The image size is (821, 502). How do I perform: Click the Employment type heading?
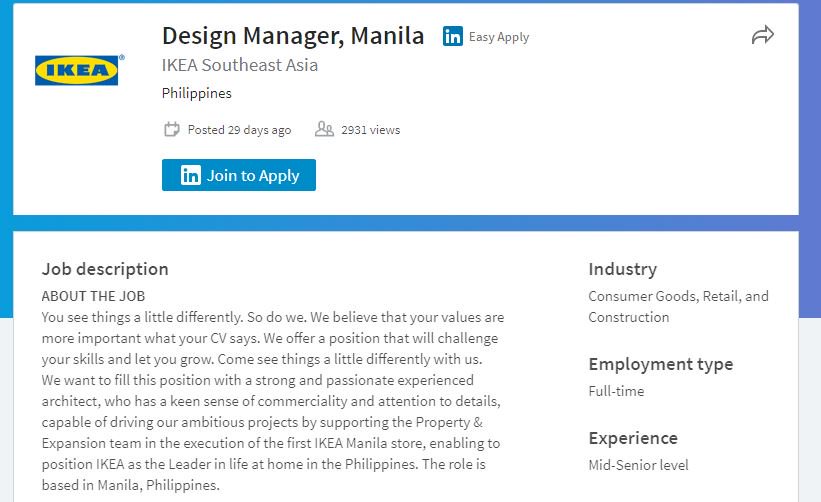pyautogui.click(x=661, y=364)
